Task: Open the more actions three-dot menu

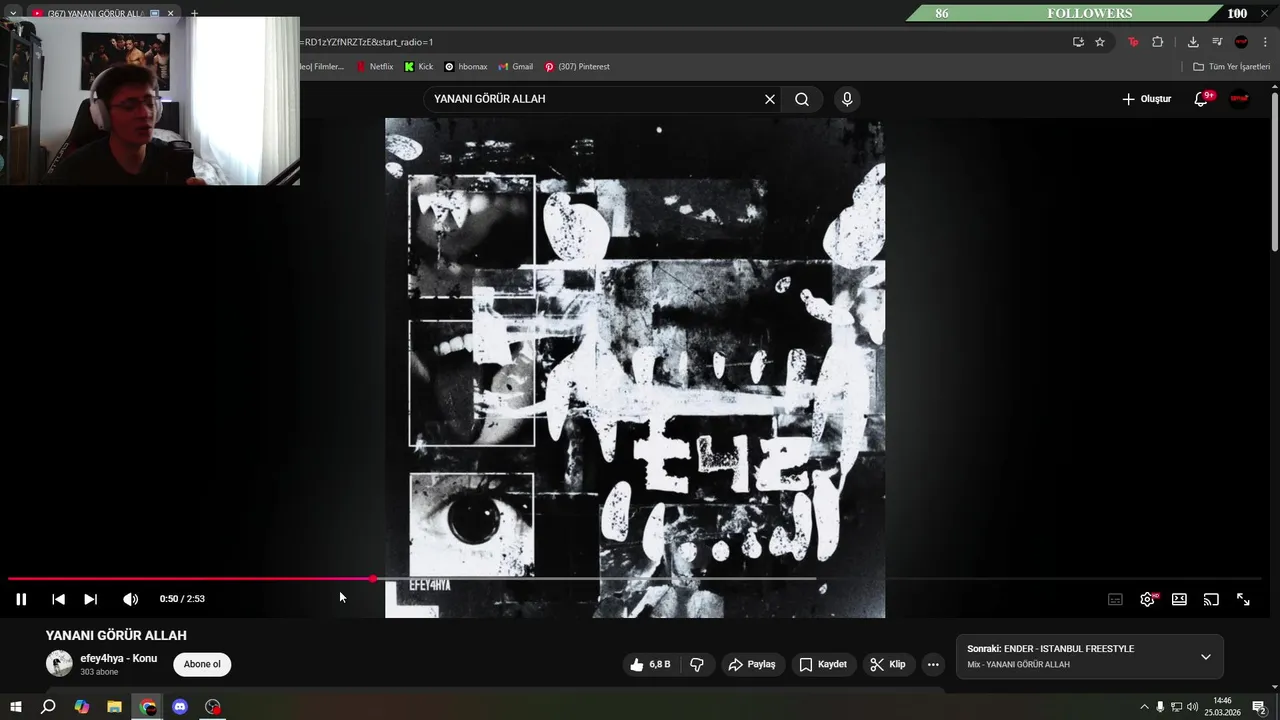Action: 933,664
